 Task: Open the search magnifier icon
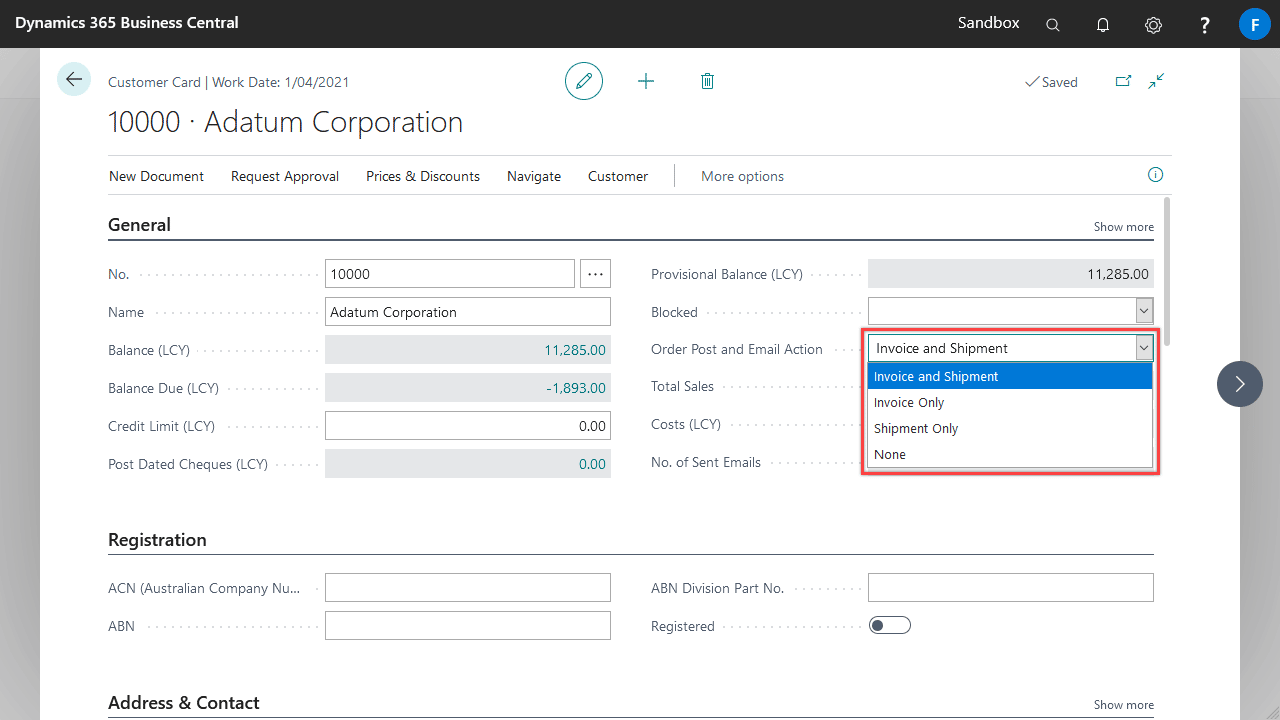point(1053,25)
